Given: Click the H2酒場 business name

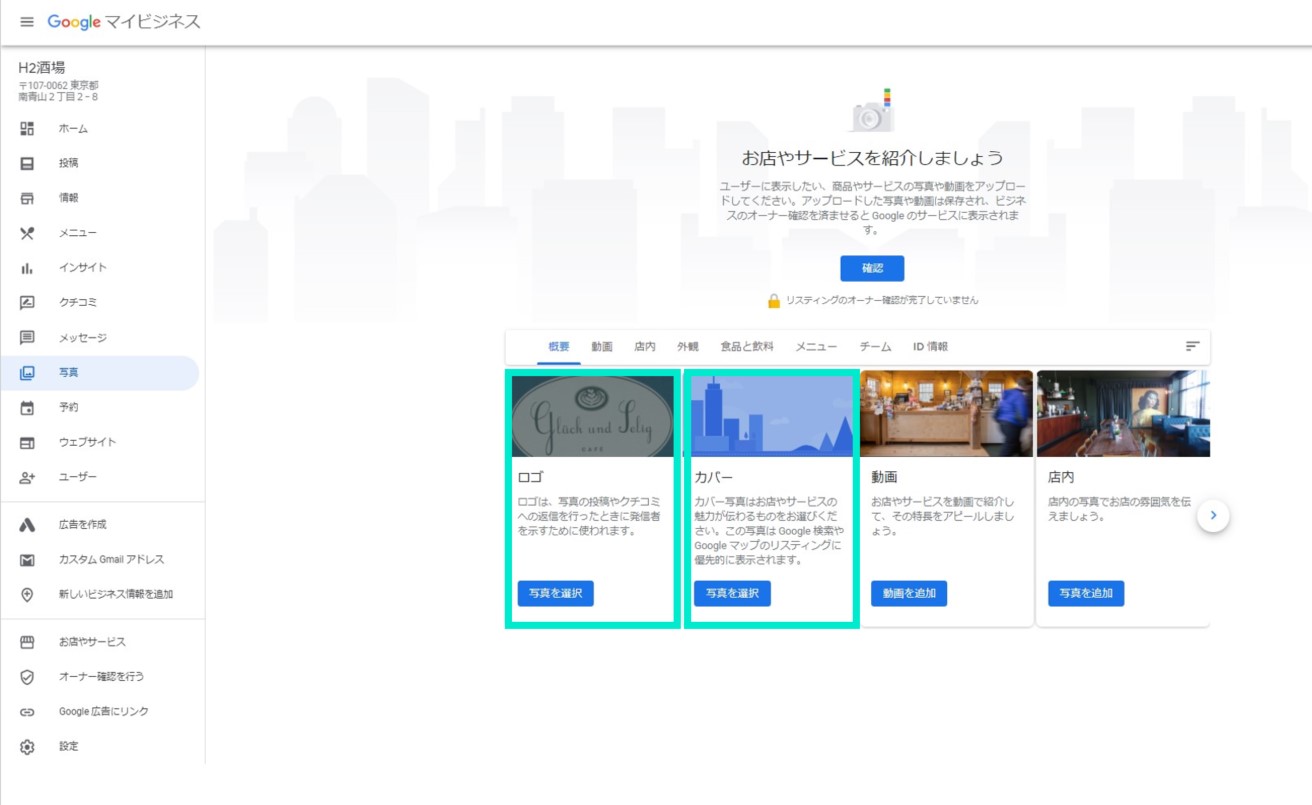Looking at the screenshot, I should (x=42, y=68).
